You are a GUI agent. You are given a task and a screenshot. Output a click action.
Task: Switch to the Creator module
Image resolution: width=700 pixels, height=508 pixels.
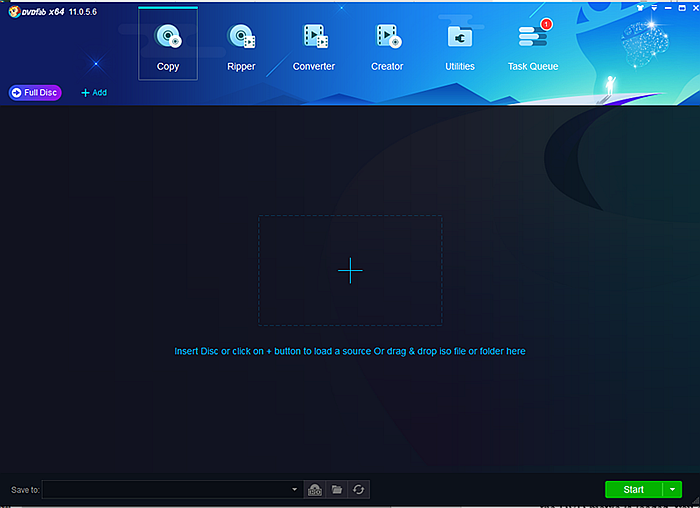pyautogui.click(x=387, y=47)
